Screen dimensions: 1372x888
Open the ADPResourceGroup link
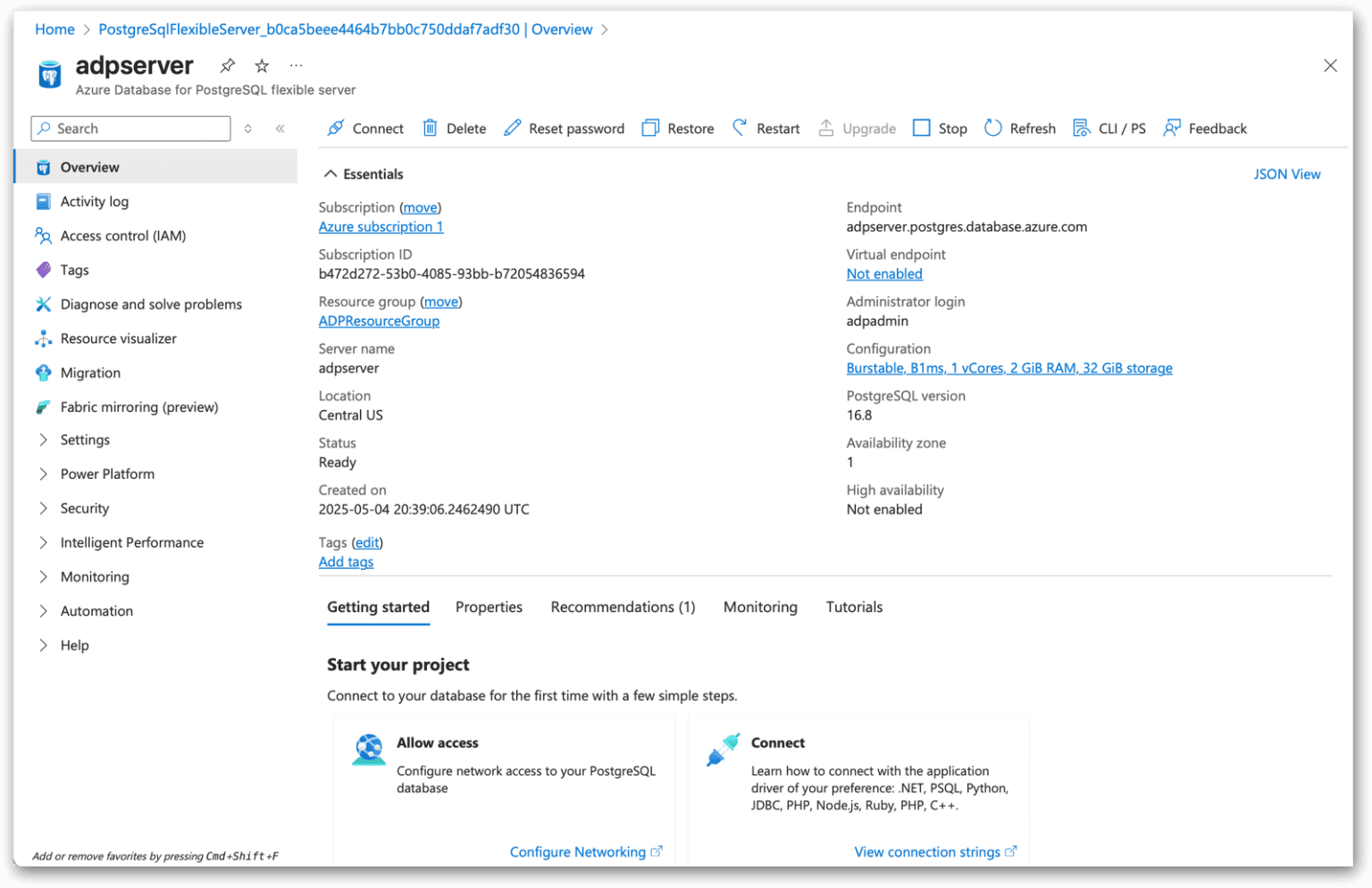pos(379,321)
